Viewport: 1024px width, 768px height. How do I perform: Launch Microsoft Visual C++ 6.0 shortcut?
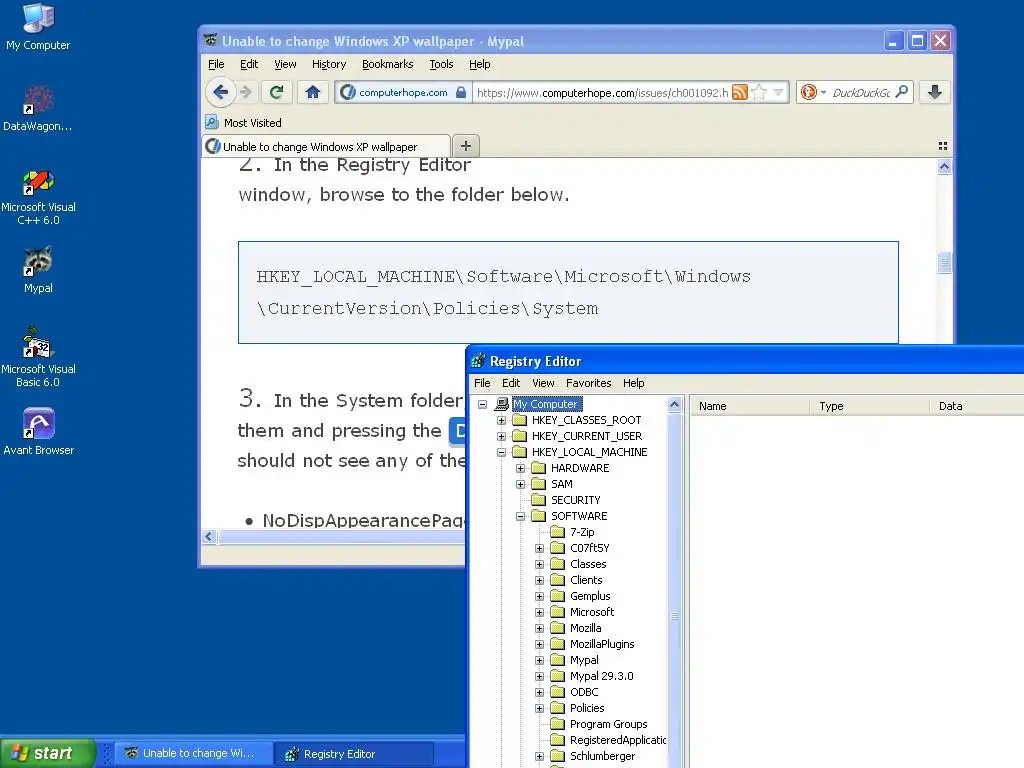(x=38, y=197)
